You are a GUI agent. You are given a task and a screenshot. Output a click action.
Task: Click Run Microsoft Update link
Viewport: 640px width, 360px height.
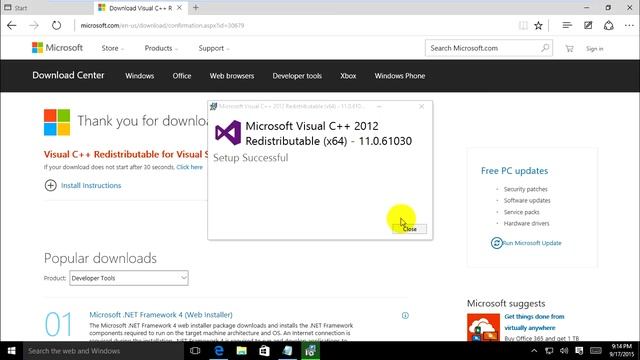(532, 243)
